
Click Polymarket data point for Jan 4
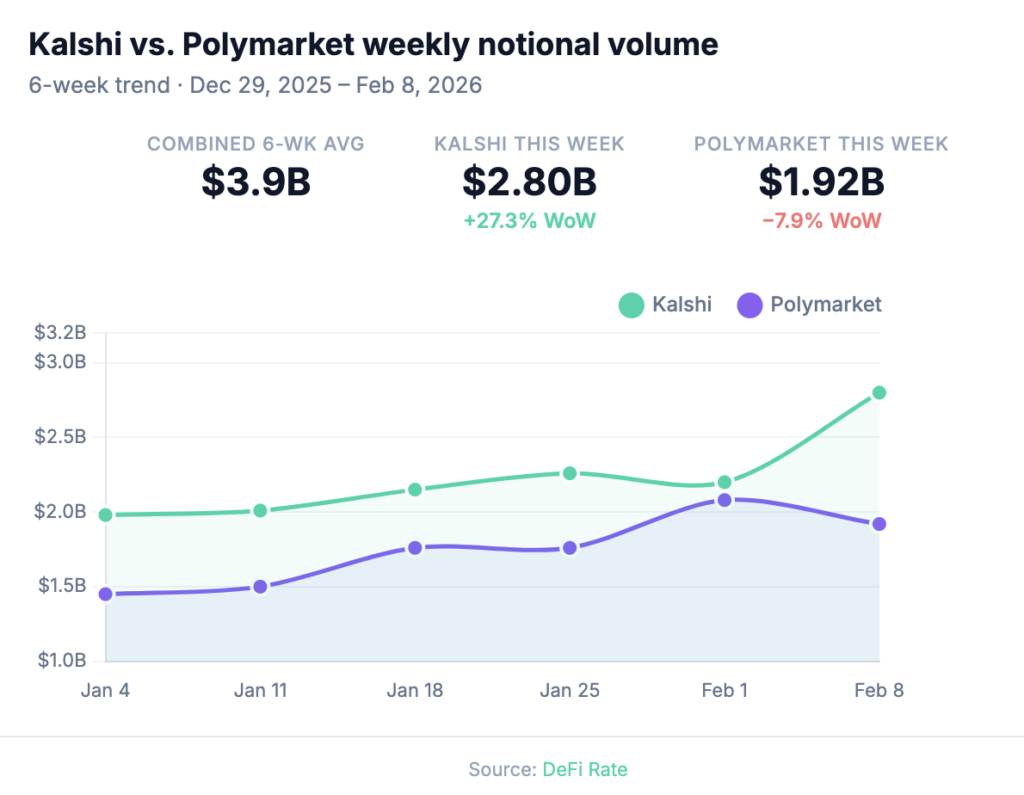[106, 594]
